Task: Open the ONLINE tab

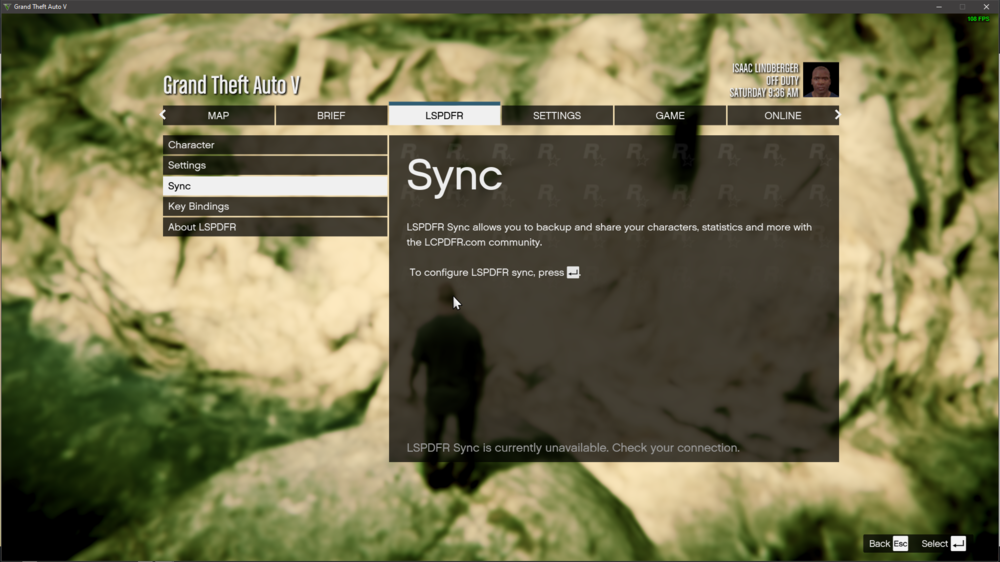Action: click(x=783, y=115)
